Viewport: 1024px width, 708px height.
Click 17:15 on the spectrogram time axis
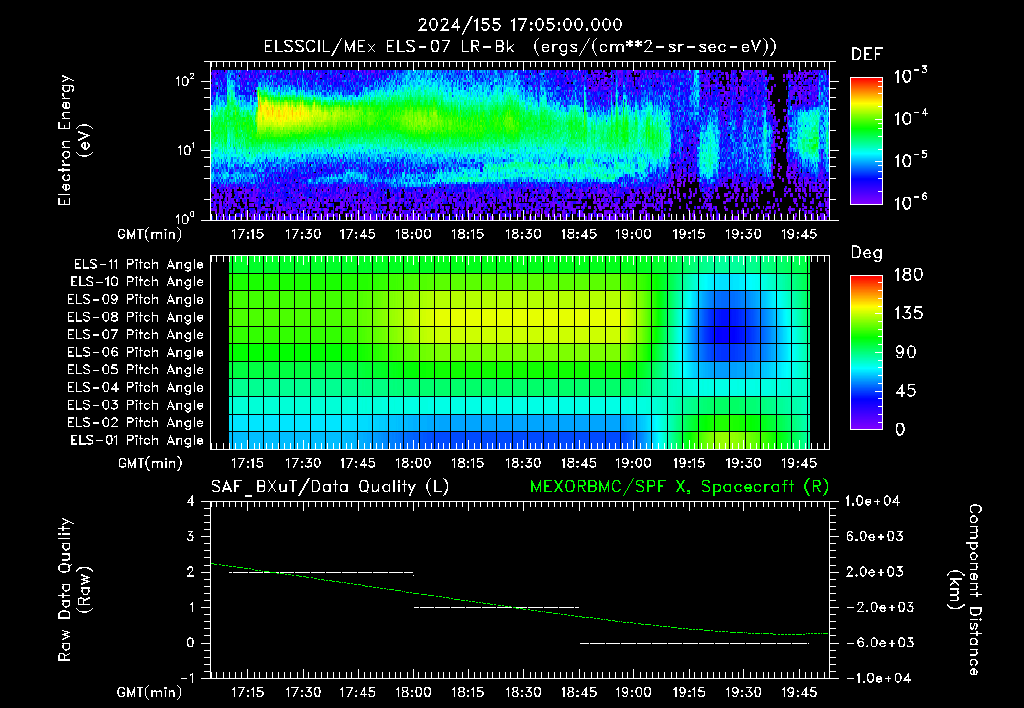(248, 234)
